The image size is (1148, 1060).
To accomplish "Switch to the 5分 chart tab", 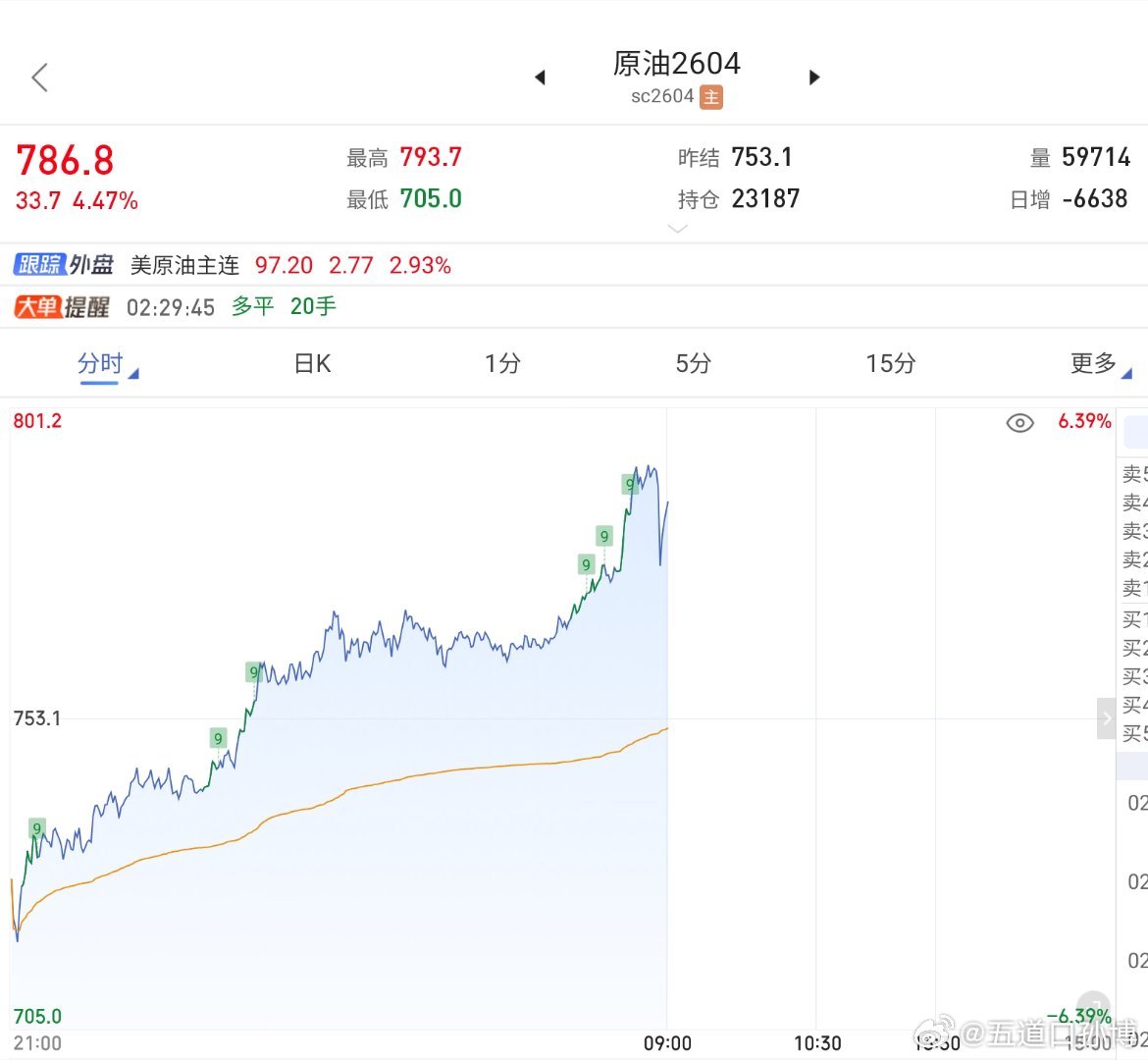I will 693,364.
